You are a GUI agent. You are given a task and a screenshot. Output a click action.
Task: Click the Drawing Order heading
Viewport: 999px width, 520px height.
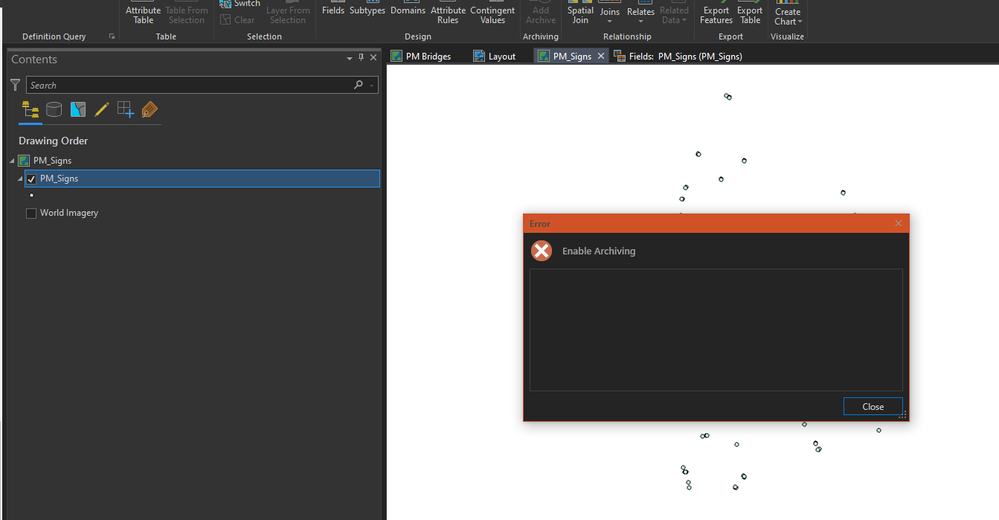(53, 141)
